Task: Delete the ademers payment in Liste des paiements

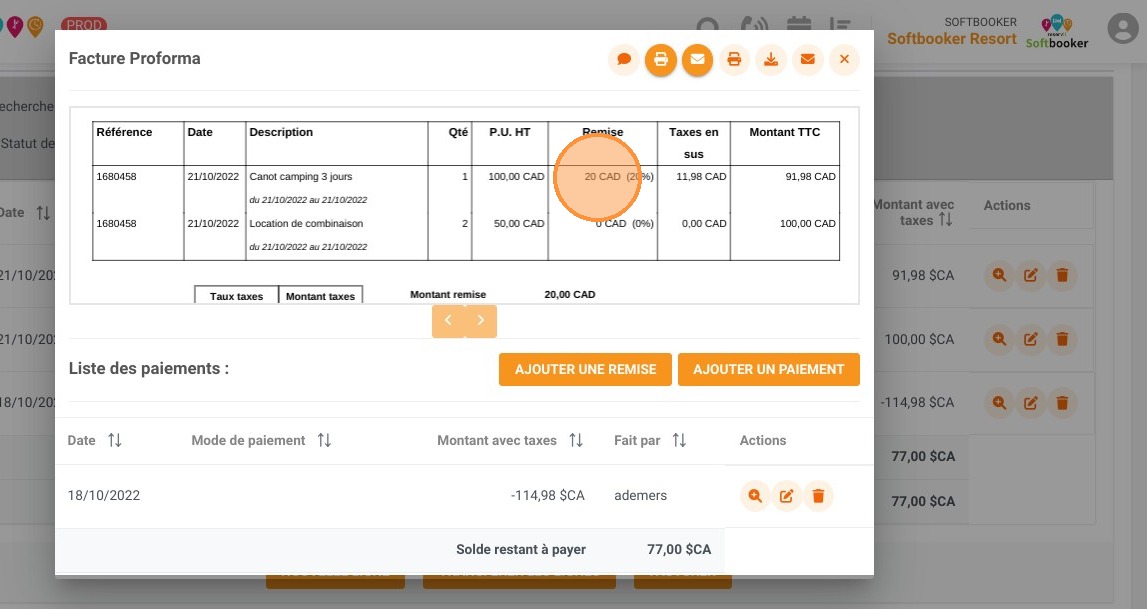Action: [819, 496]
